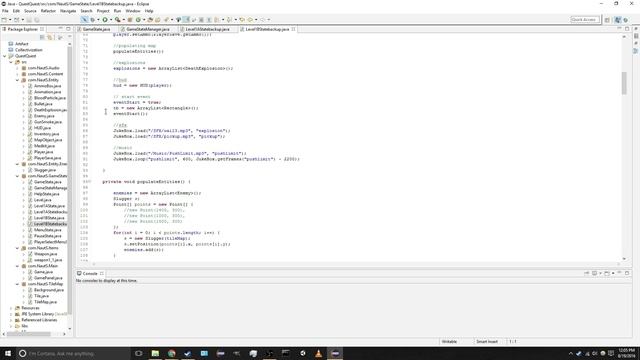Collapse the com.Neat5.Entity package

click(x=18, y=80)
